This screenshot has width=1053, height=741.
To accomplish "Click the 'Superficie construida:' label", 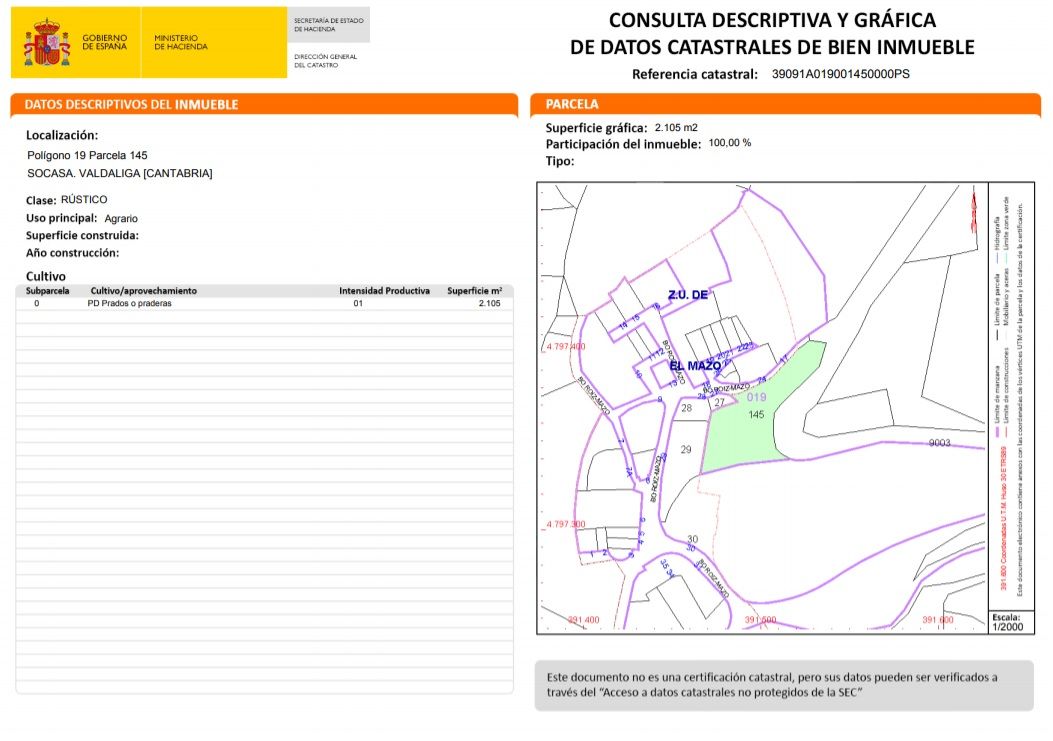I will coord(82,235).
